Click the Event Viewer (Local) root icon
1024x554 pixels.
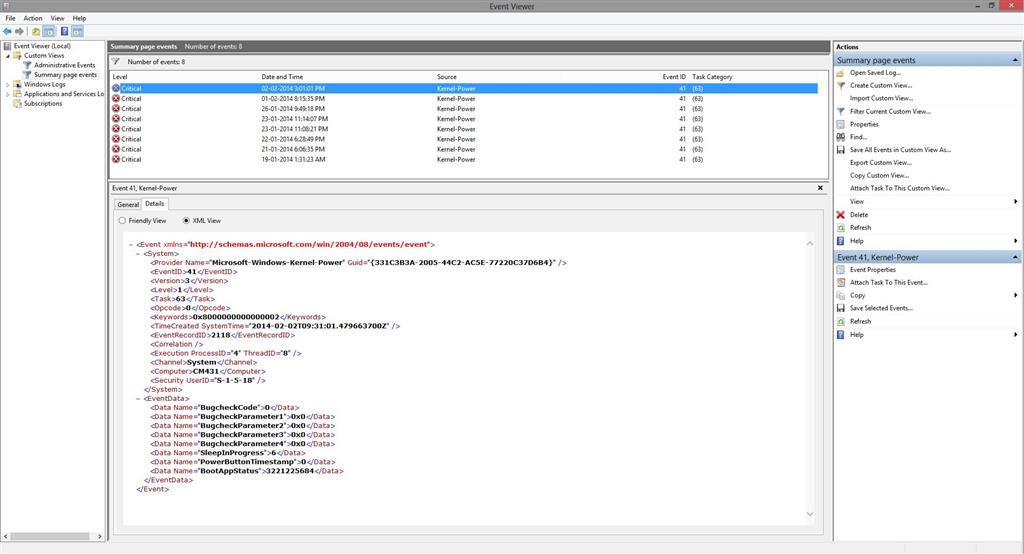pyautogui.click(x=7, y=46)
